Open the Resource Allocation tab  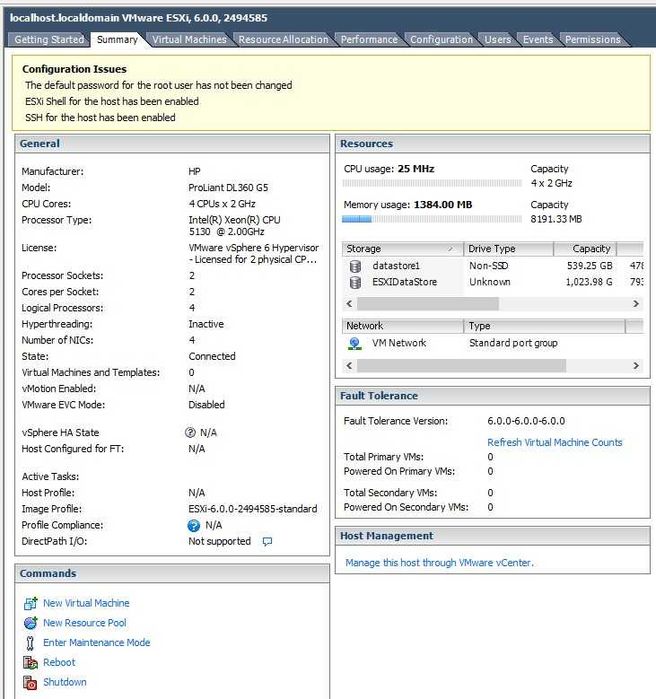click(283, 40)
